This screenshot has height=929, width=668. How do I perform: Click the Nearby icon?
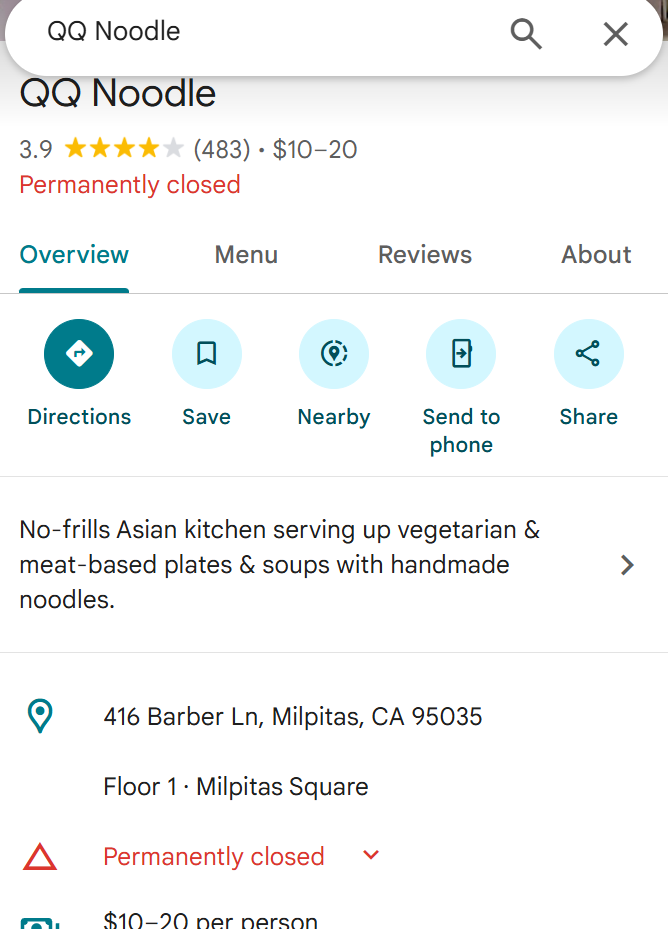pos(334,354)
